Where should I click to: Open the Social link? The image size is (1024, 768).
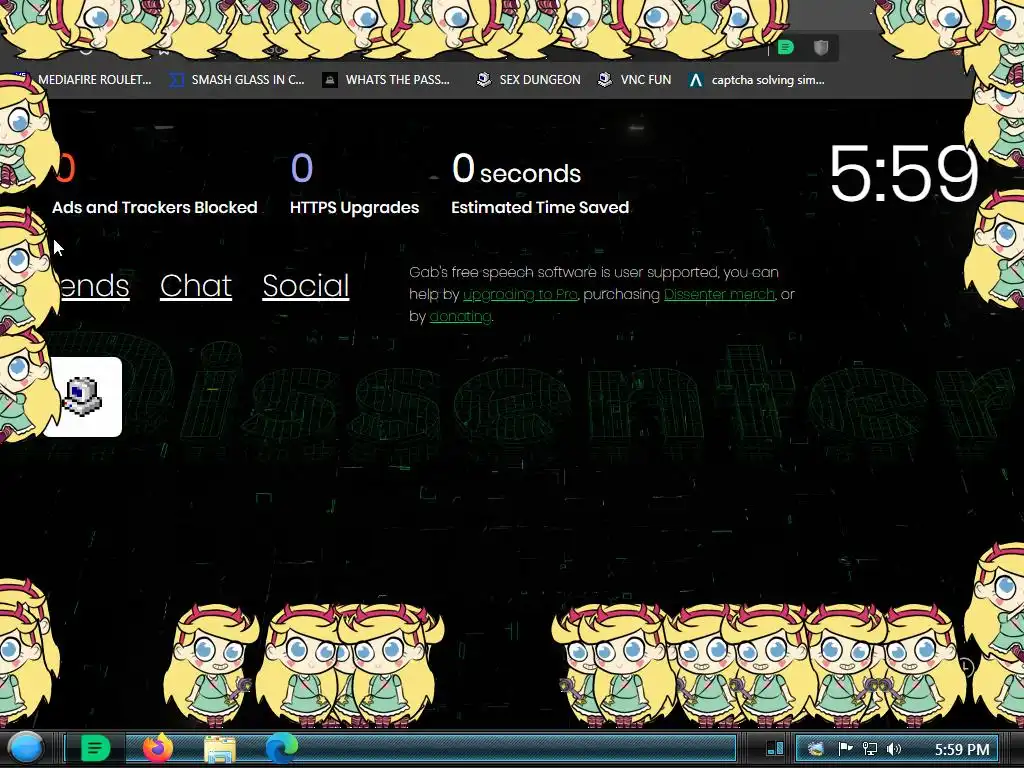click(x=306, y=286)
